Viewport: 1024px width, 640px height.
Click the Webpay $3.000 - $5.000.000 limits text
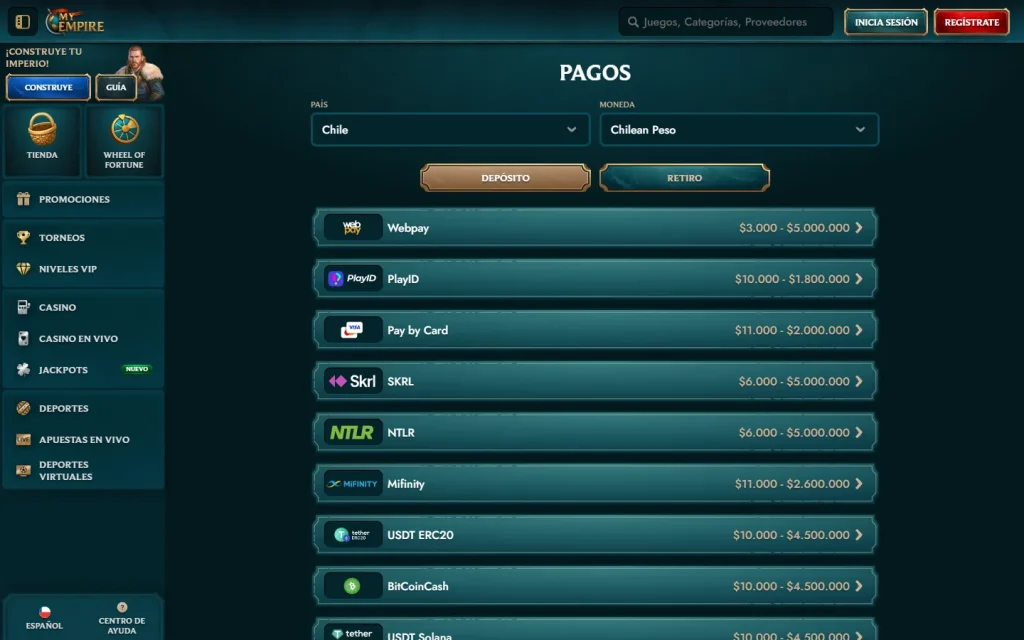[794, 228]
